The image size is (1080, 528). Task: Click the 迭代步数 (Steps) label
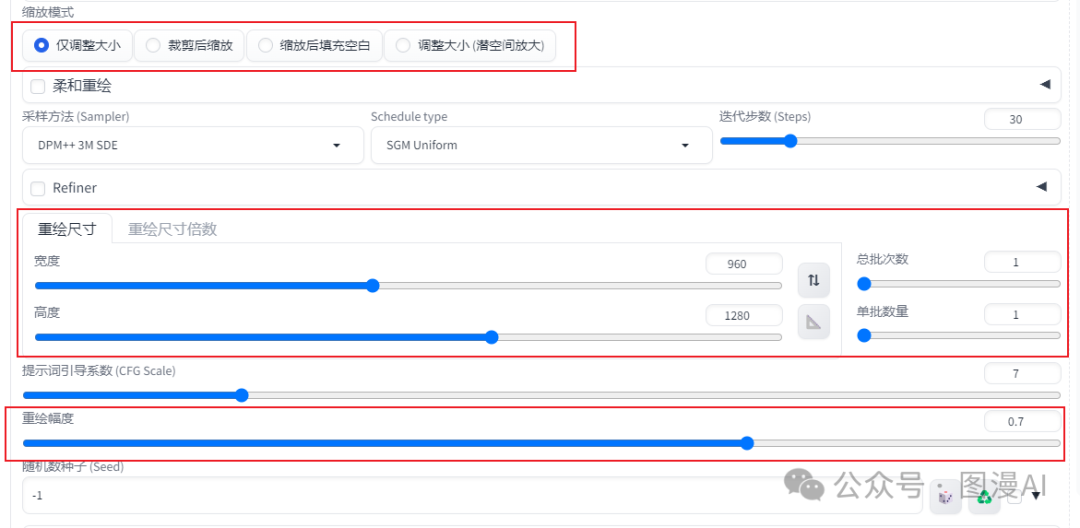[765, 116]
